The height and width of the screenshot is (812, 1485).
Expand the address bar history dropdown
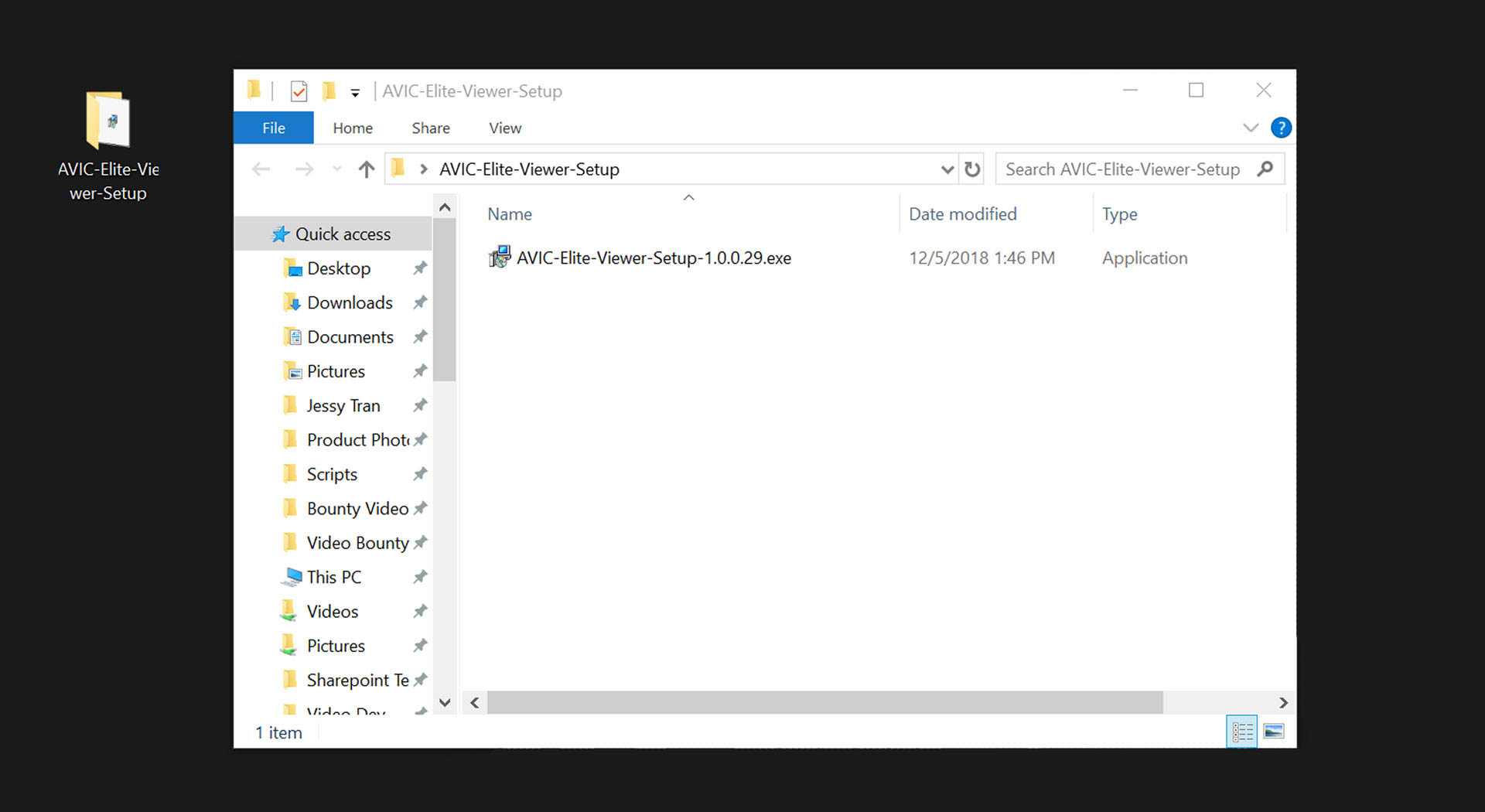(947, 169)
